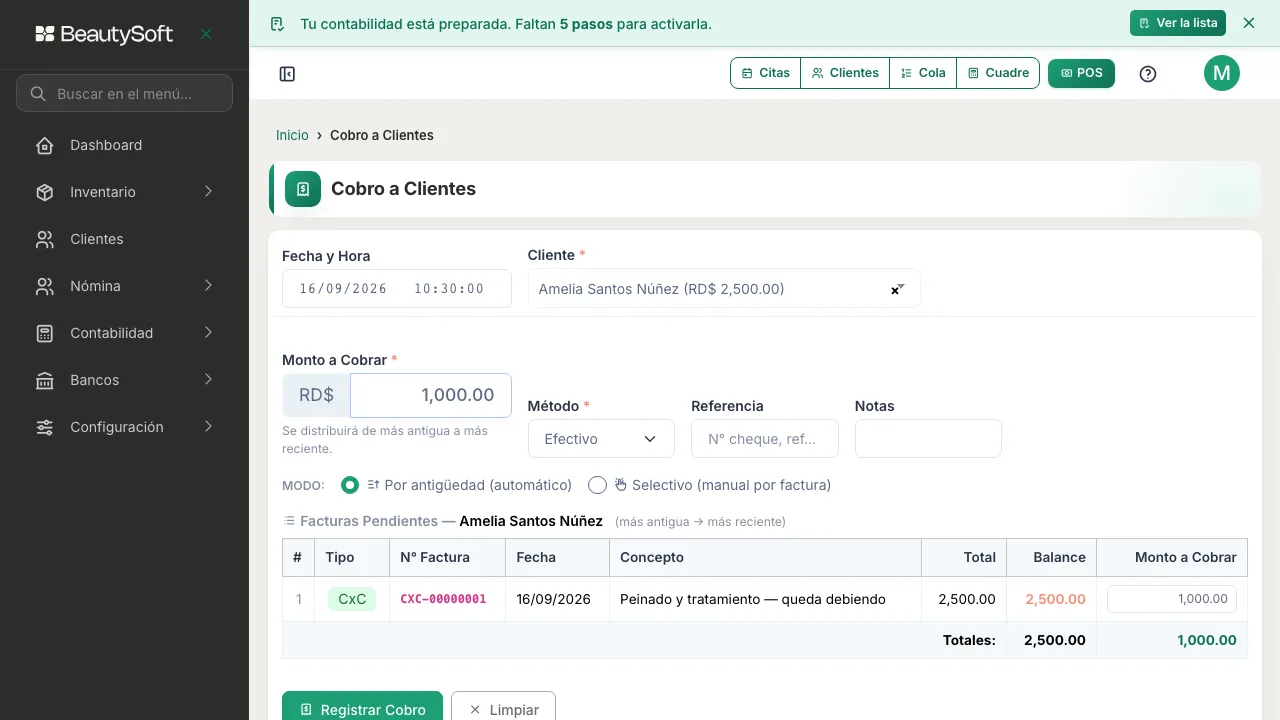Click Registrar Cobro button
The height and width of the screenshot is (720, 1280).
coord(362,706)
